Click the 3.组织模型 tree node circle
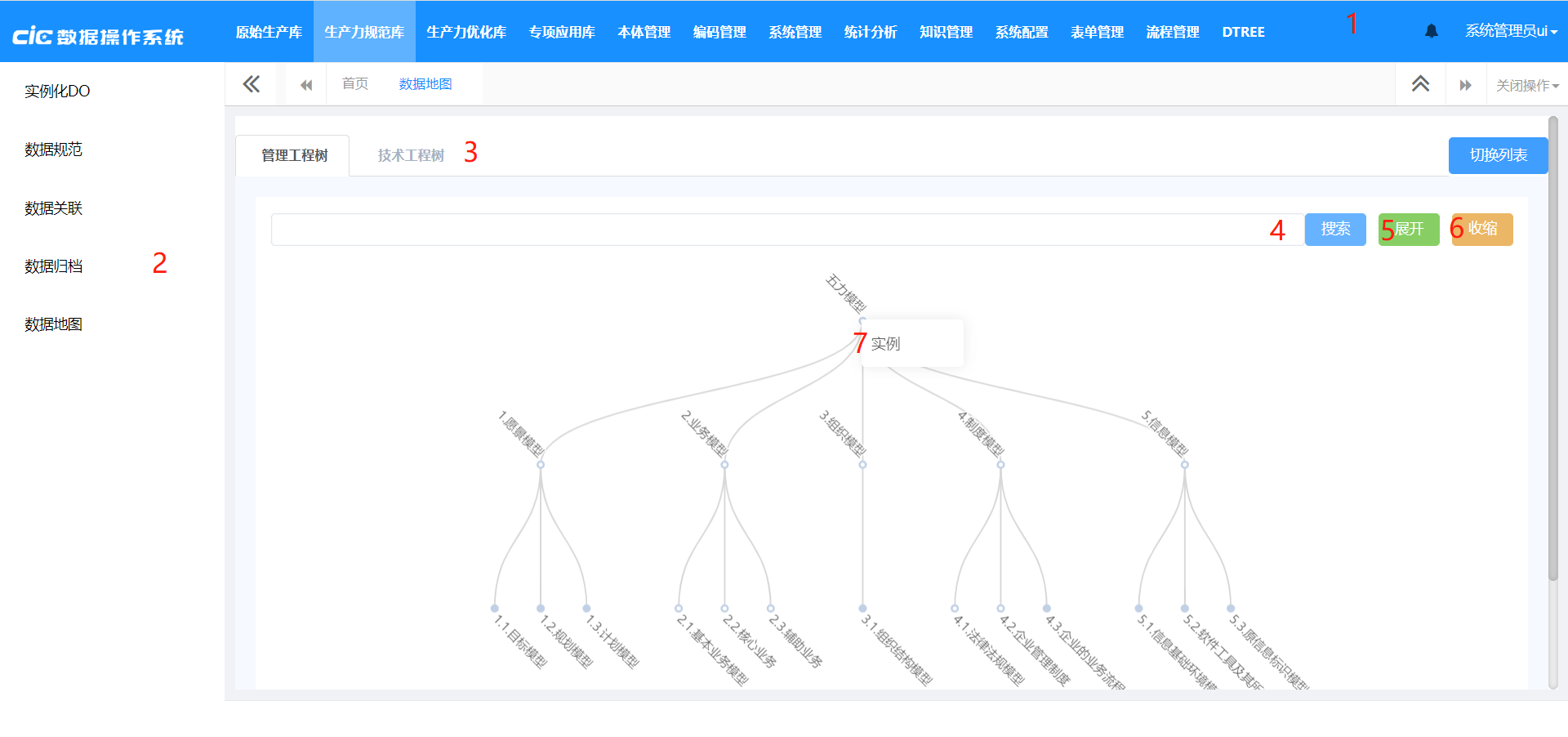This screenshot has width=1568, height=737. tap(862, 465)
